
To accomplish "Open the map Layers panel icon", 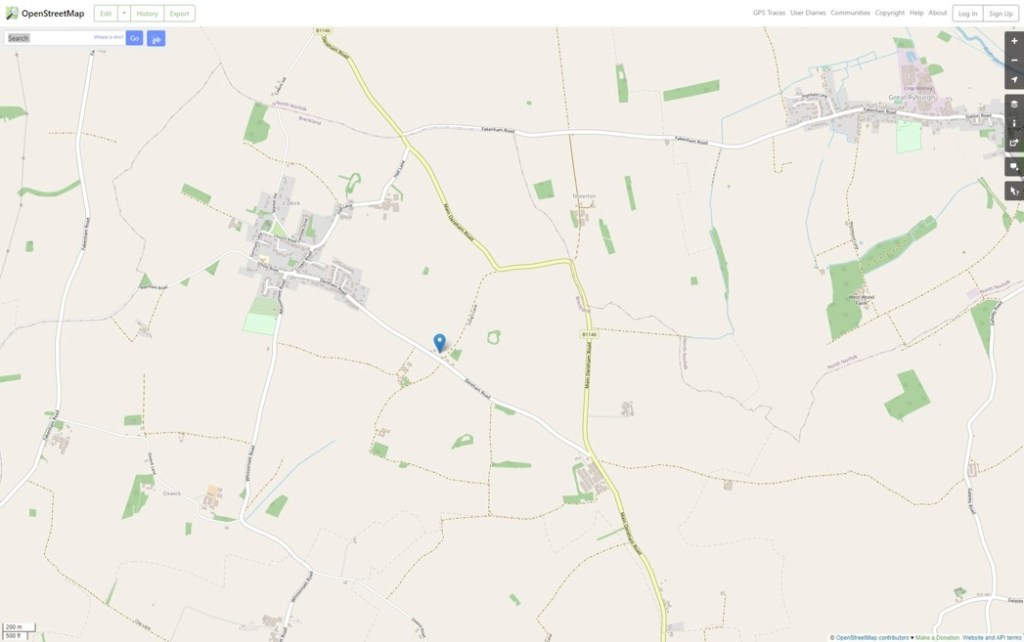I will [x=1014, y=104].
